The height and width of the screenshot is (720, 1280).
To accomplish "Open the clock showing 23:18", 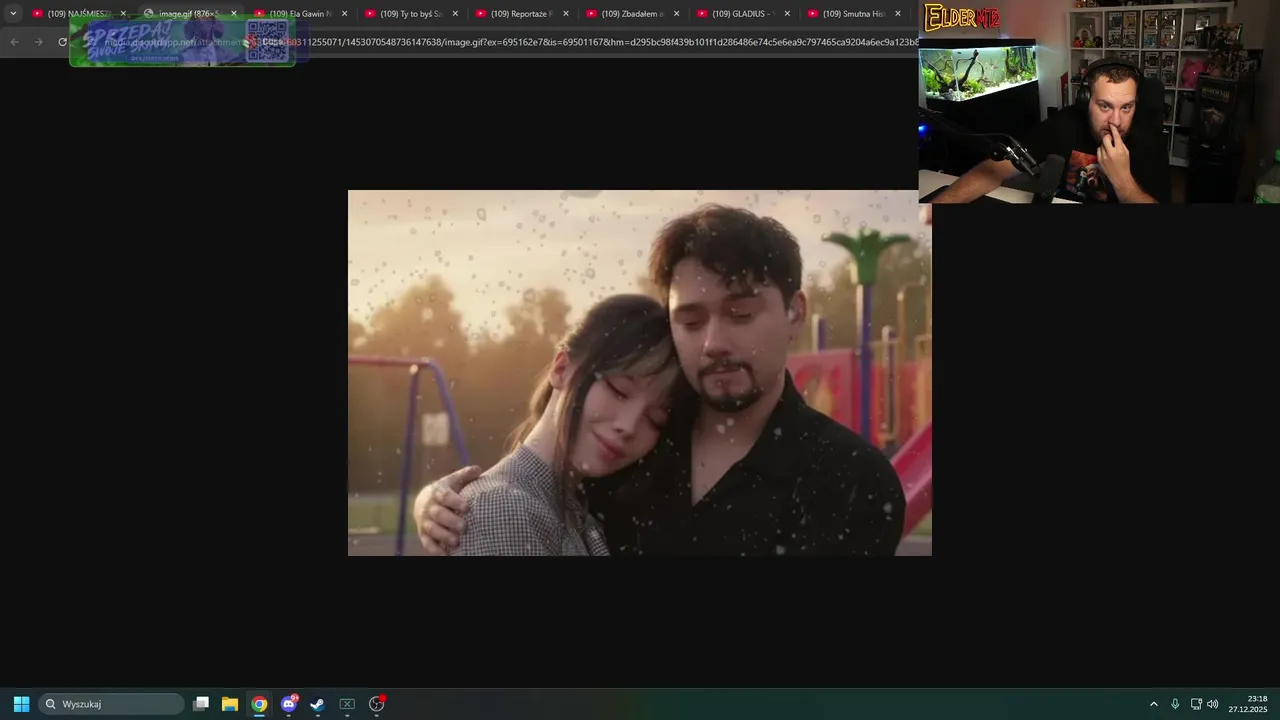I will click(1248, 704).
